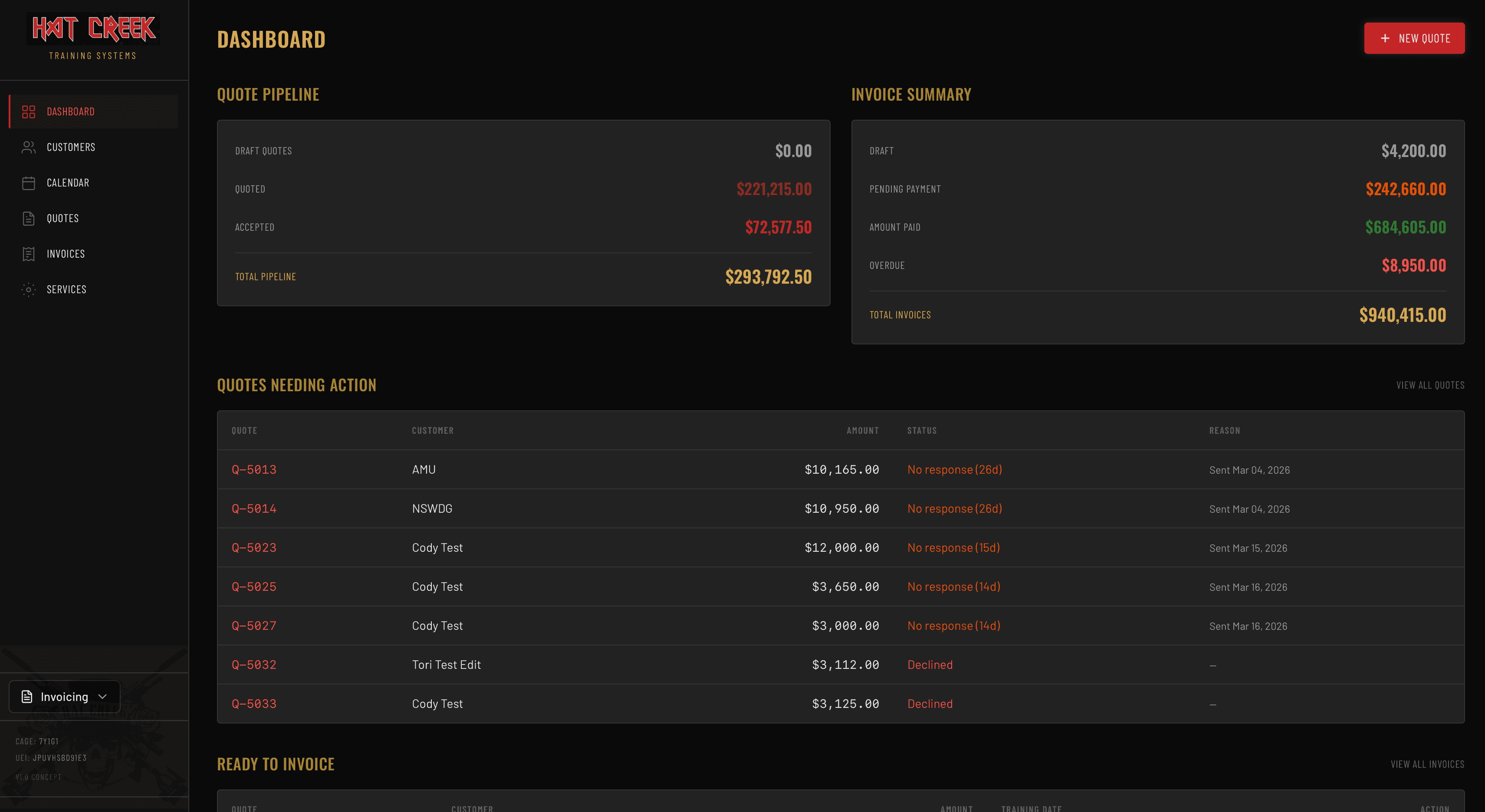The width and height of the screenshot is (1485, 812).
Task: Click Declined status in Q-5032 row
Action: tap(930, 665)
